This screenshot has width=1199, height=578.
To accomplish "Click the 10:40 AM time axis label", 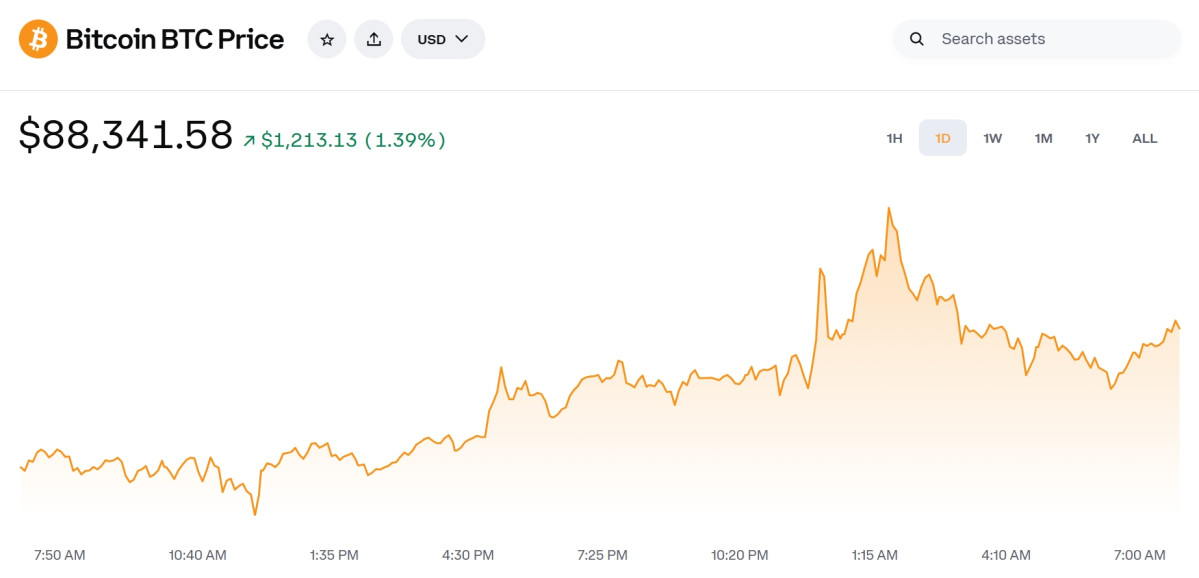I will (x=198, y=554).
